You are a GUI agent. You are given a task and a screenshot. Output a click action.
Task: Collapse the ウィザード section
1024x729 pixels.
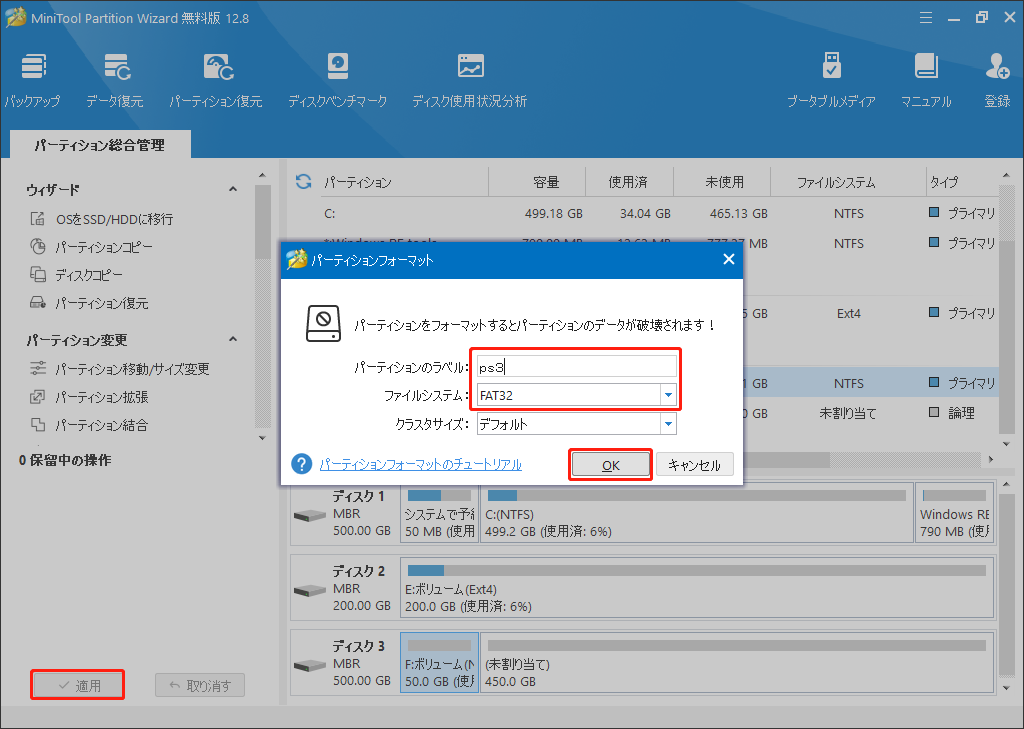tap(233, 189)
